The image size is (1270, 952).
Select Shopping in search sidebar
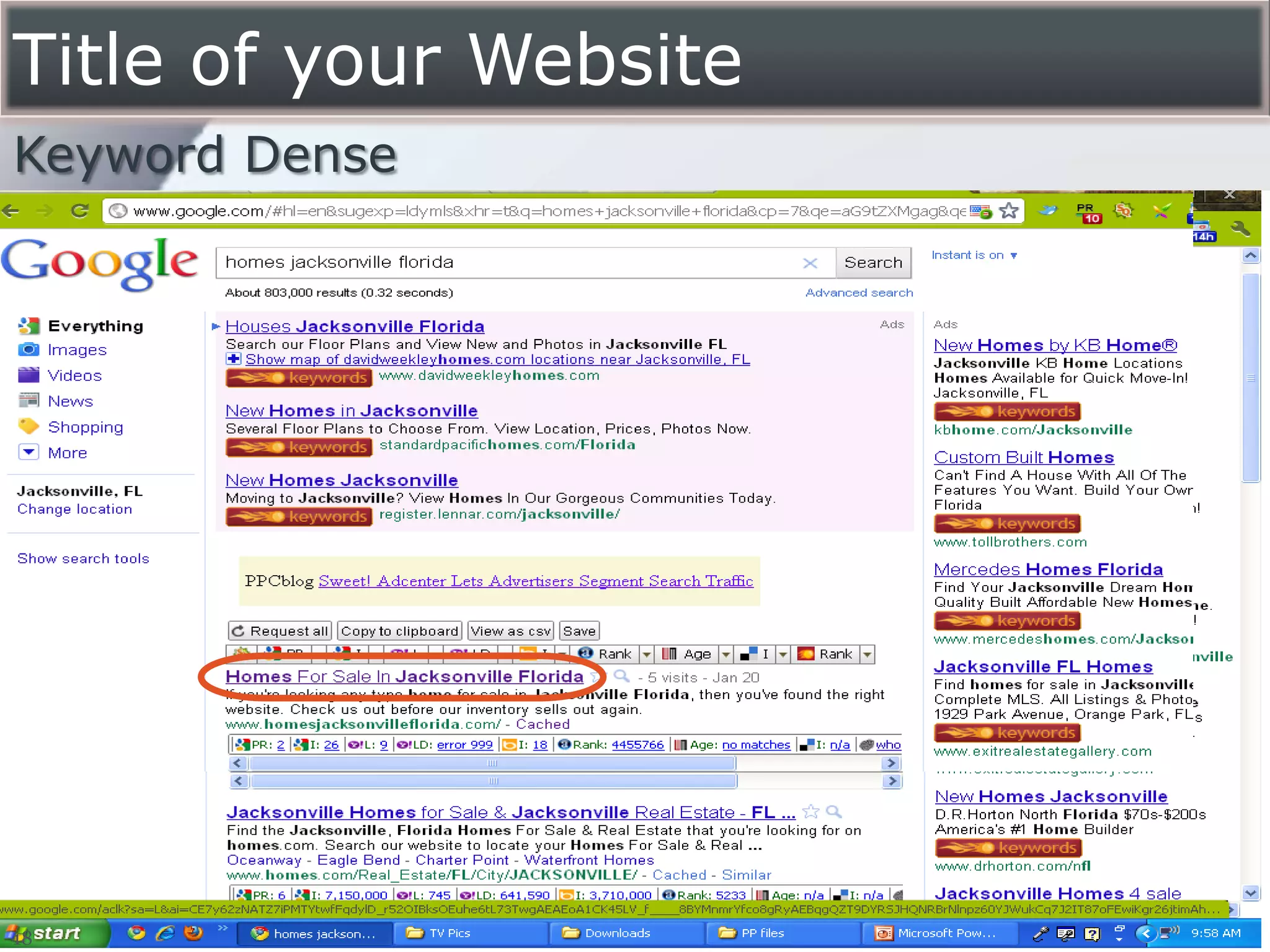pyautogui.click(x=86, y=427)
